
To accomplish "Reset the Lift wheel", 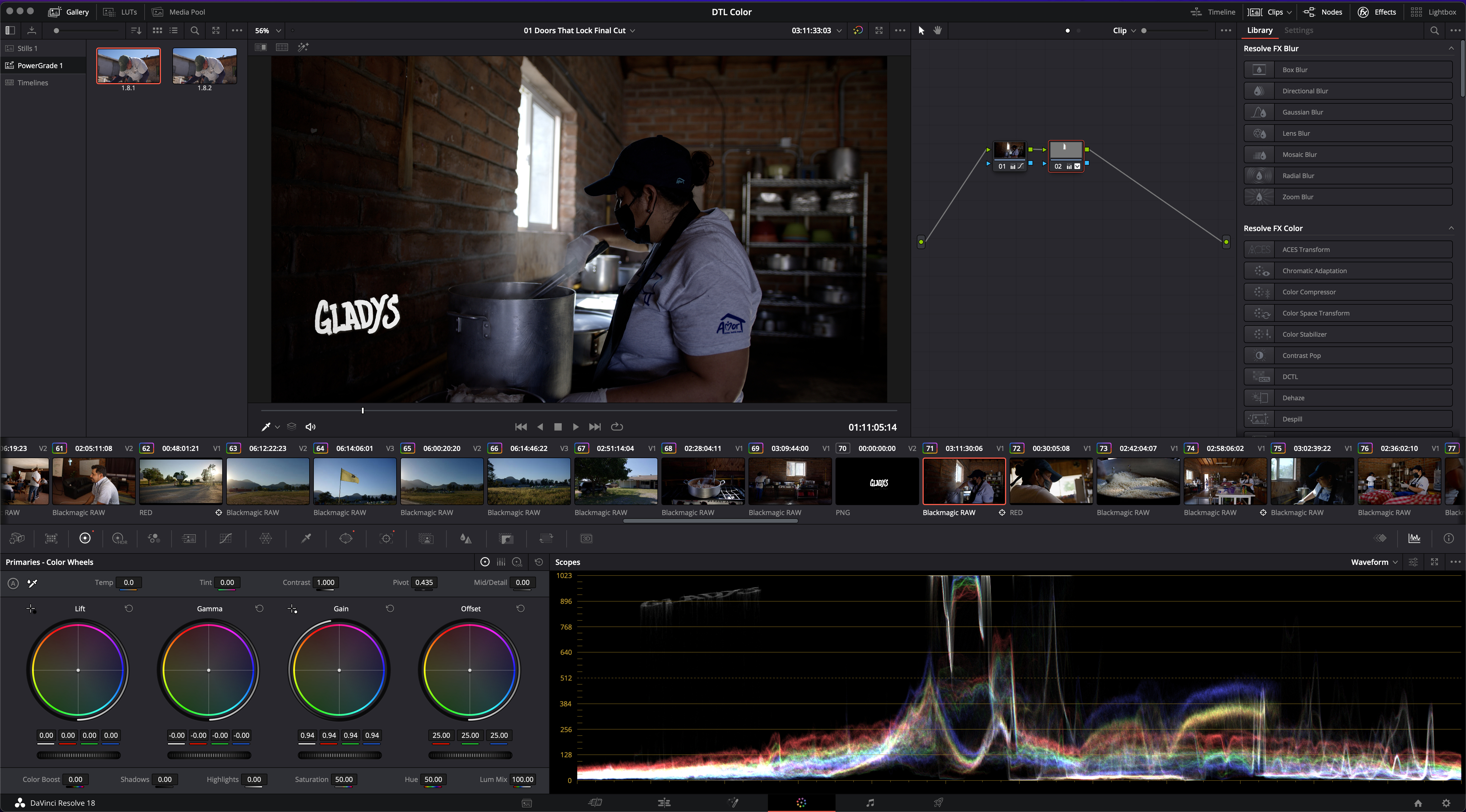I will pos(129,609).
